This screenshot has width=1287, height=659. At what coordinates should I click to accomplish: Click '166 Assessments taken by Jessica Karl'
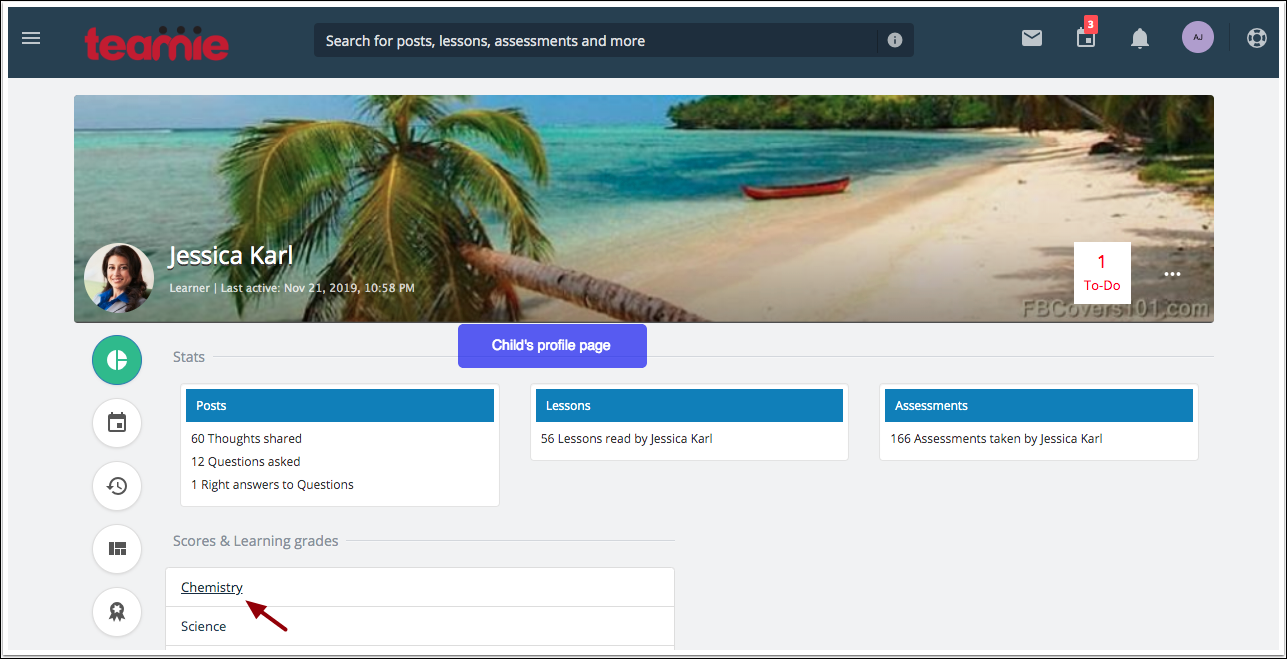(x=996, y=439)
